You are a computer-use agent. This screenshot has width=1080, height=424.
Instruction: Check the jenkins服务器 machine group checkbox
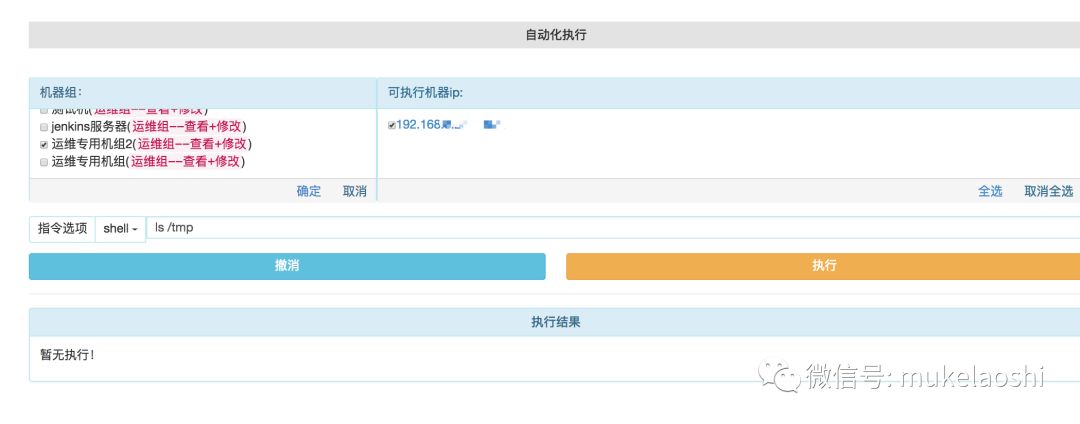(x=43, y=127)
